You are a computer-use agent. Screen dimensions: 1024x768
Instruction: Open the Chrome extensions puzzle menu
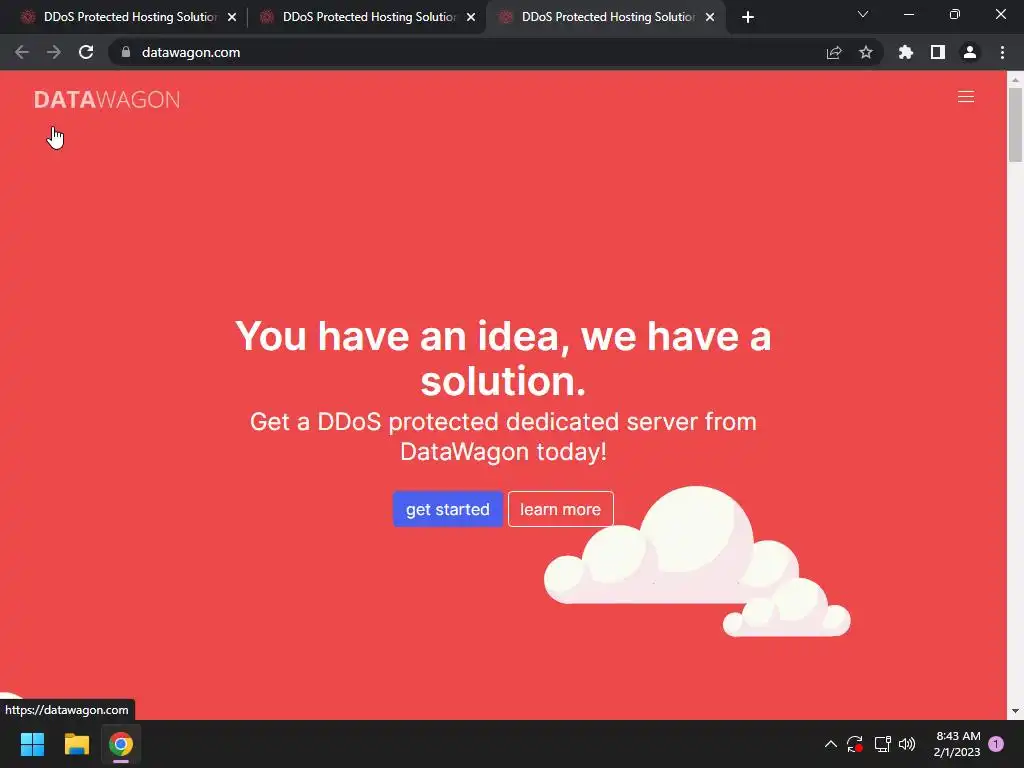click(906, 52)
